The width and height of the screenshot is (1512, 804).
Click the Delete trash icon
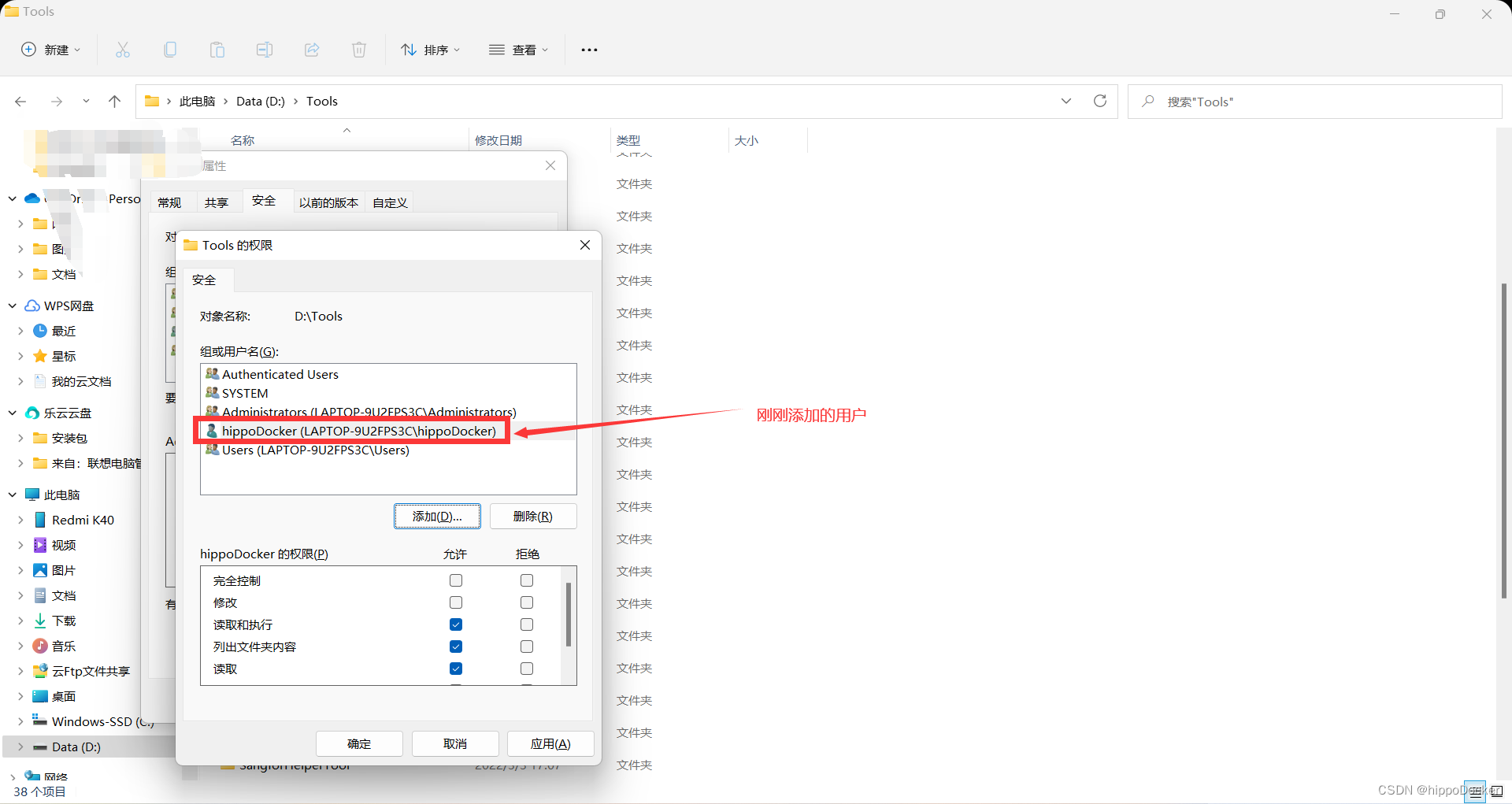coord(359,50)
